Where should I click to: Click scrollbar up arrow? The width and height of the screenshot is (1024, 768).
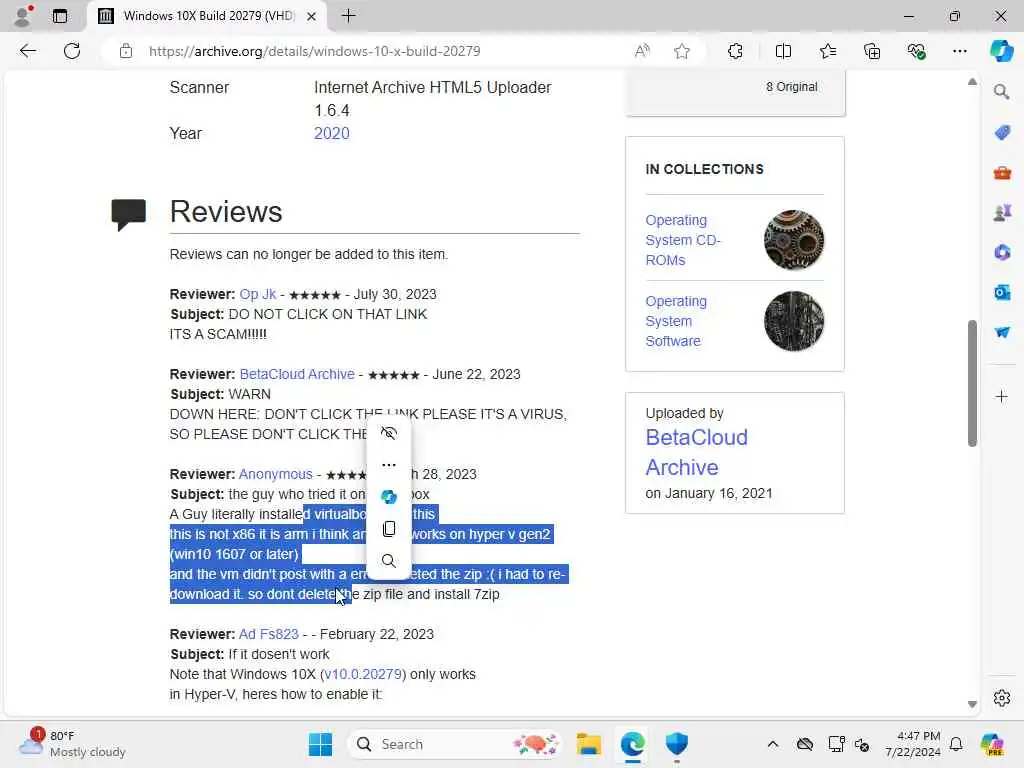[972, 82]
